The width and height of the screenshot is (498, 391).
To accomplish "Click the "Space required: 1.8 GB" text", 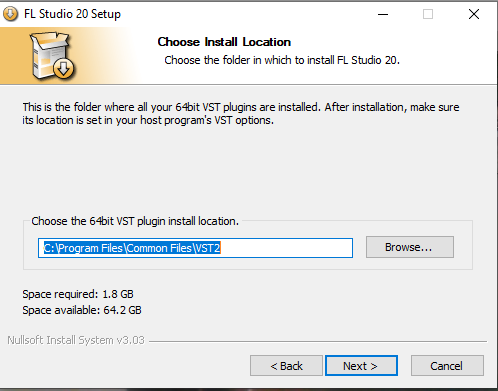I will (x=78, y=294).
